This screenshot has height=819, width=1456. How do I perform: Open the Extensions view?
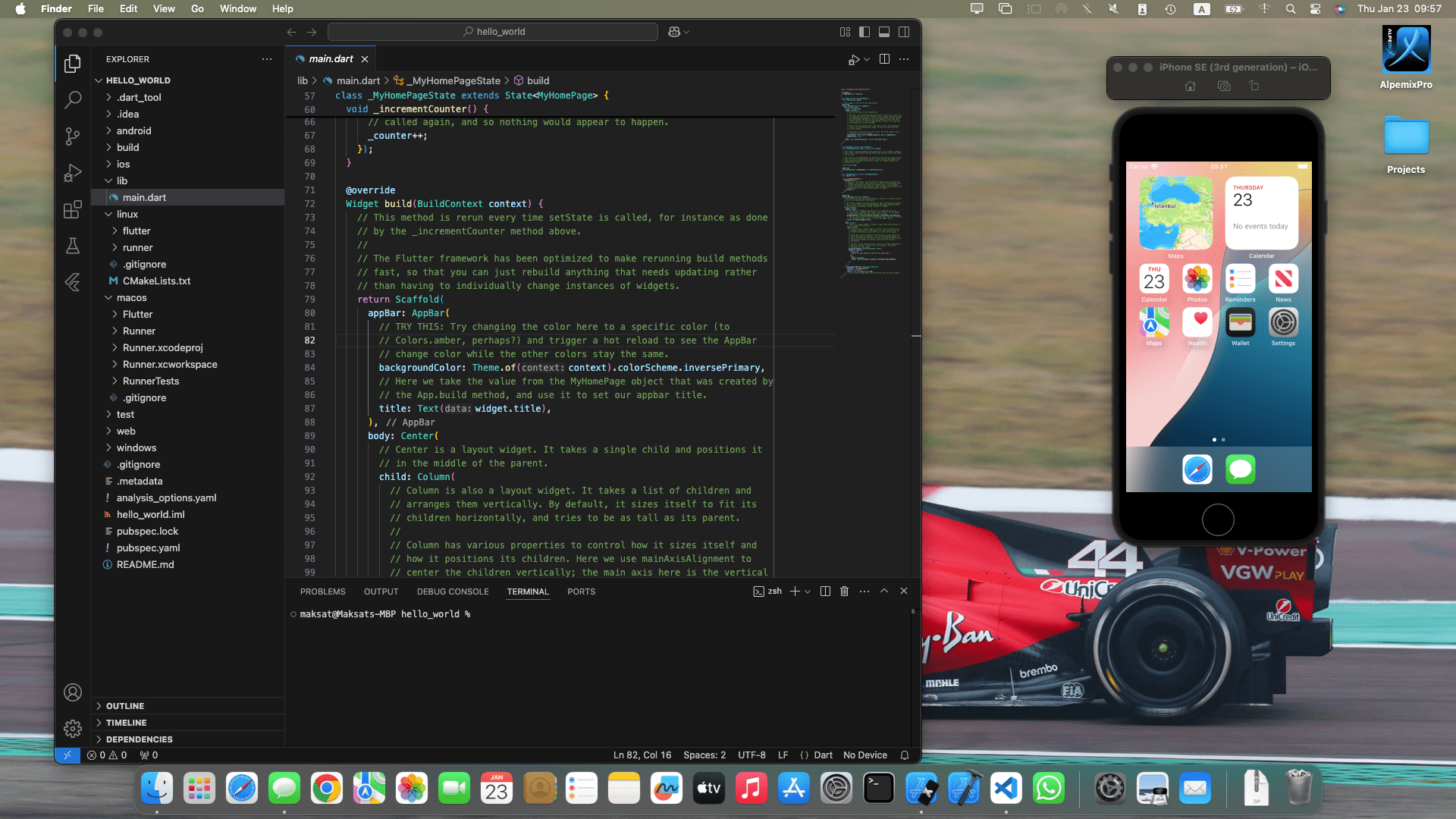(72, 209)
